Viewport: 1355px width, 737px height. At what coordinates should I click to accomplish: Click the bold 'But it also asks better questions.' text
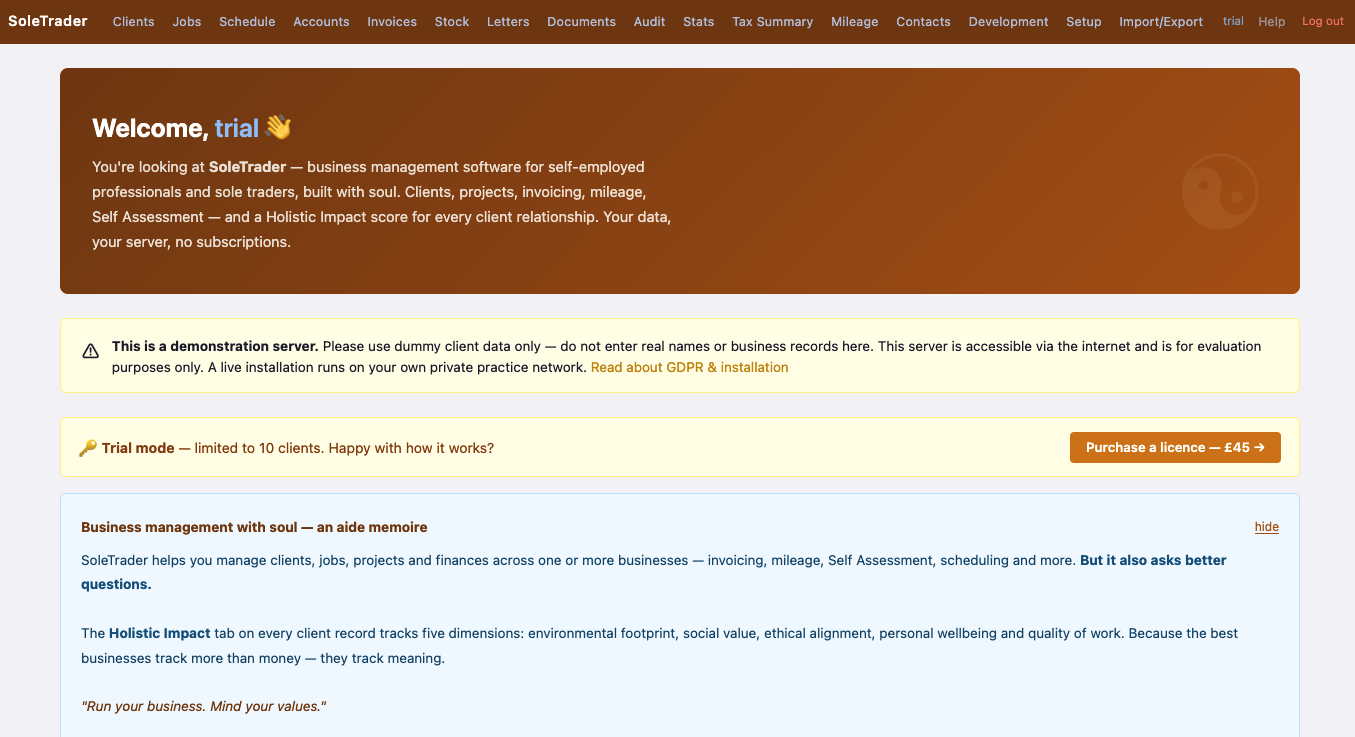click(x=654, y=572)
